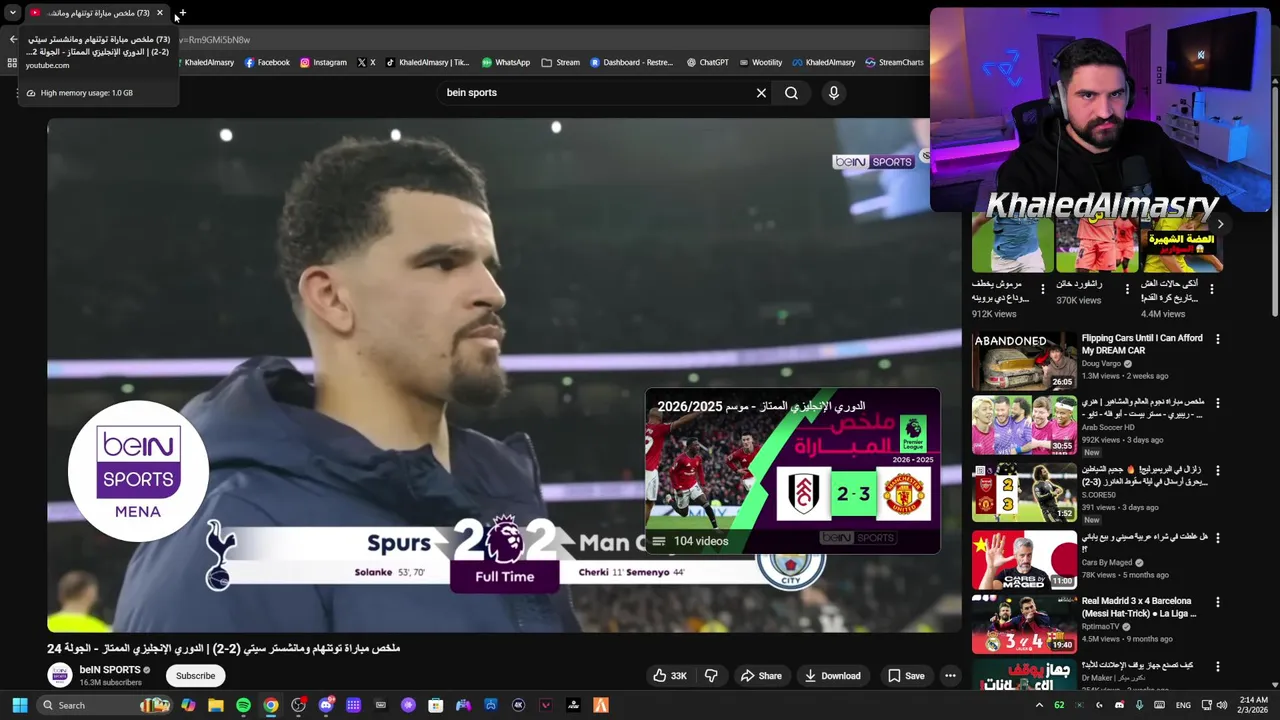
Task: Open the Arab Soccer HD video thumbnail
Action: click(x=1024, y=425)
